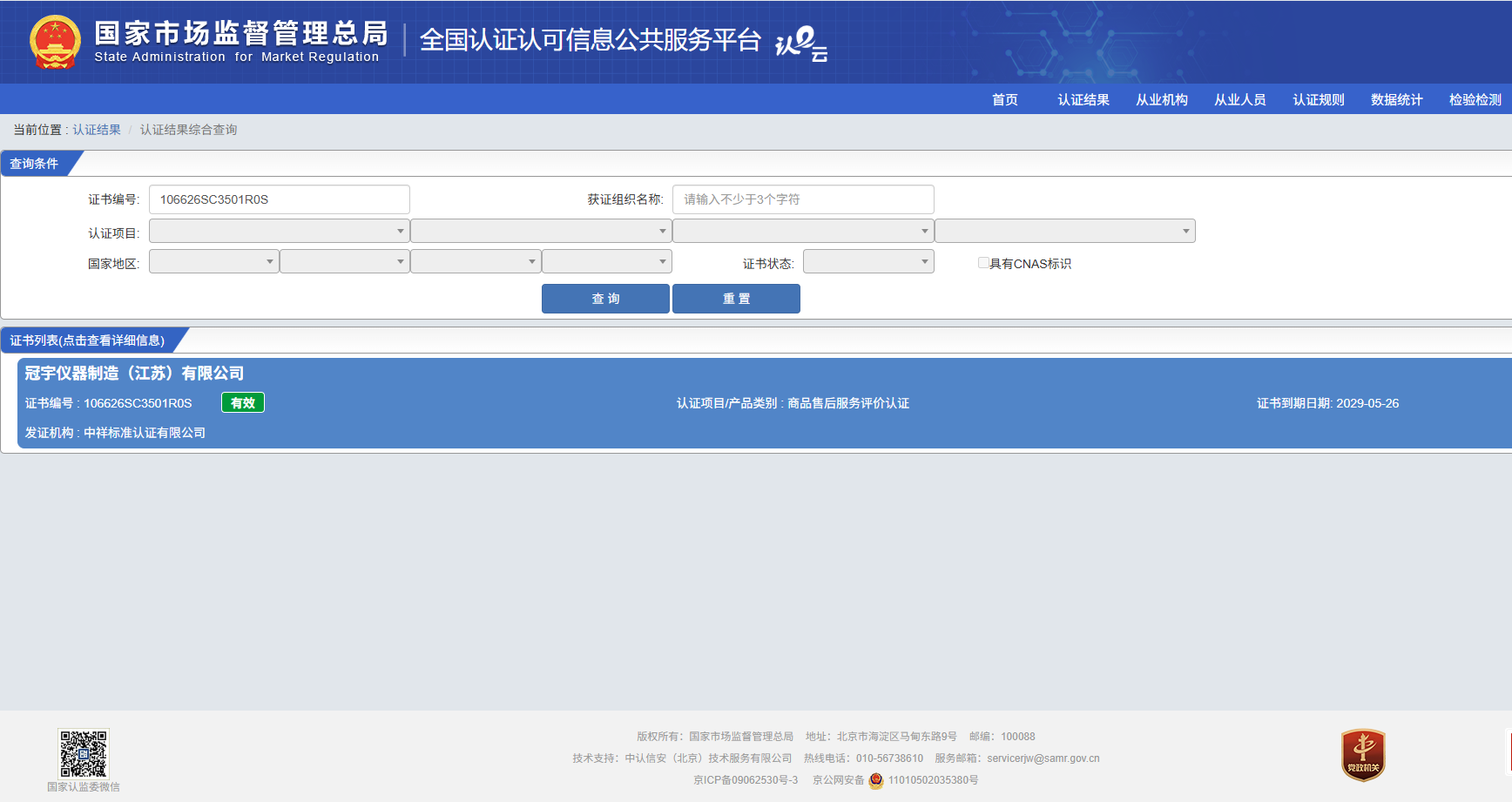
Task: Click 证书编号 : 106626SC3501R0S in result row
Action: pyautogui.click(x=108, y=403)
